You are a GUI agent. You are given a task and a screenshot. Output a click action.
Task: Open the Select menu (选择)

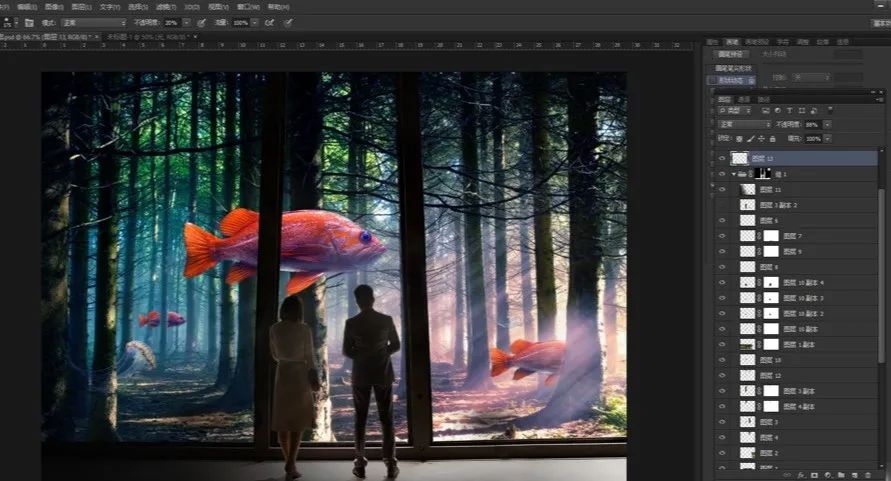click(138, 7)
